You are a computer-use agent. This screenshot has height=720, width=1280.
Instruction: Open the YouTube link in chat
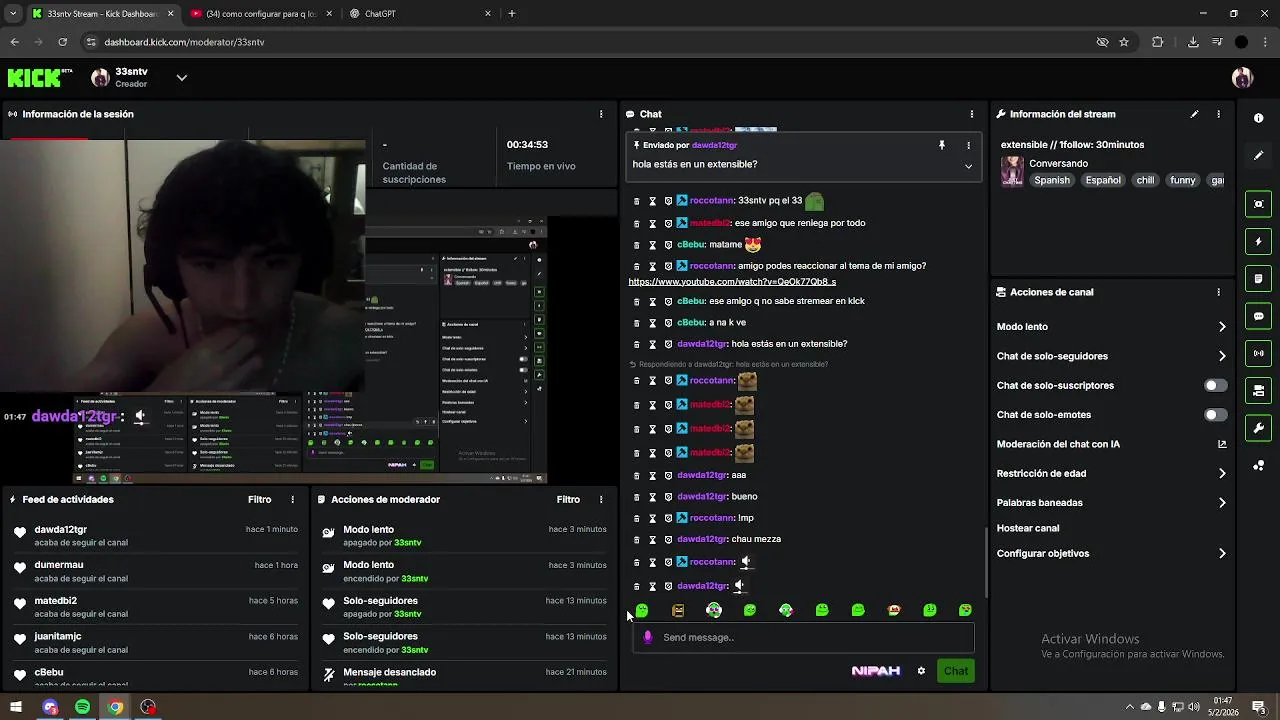[732, 282]
